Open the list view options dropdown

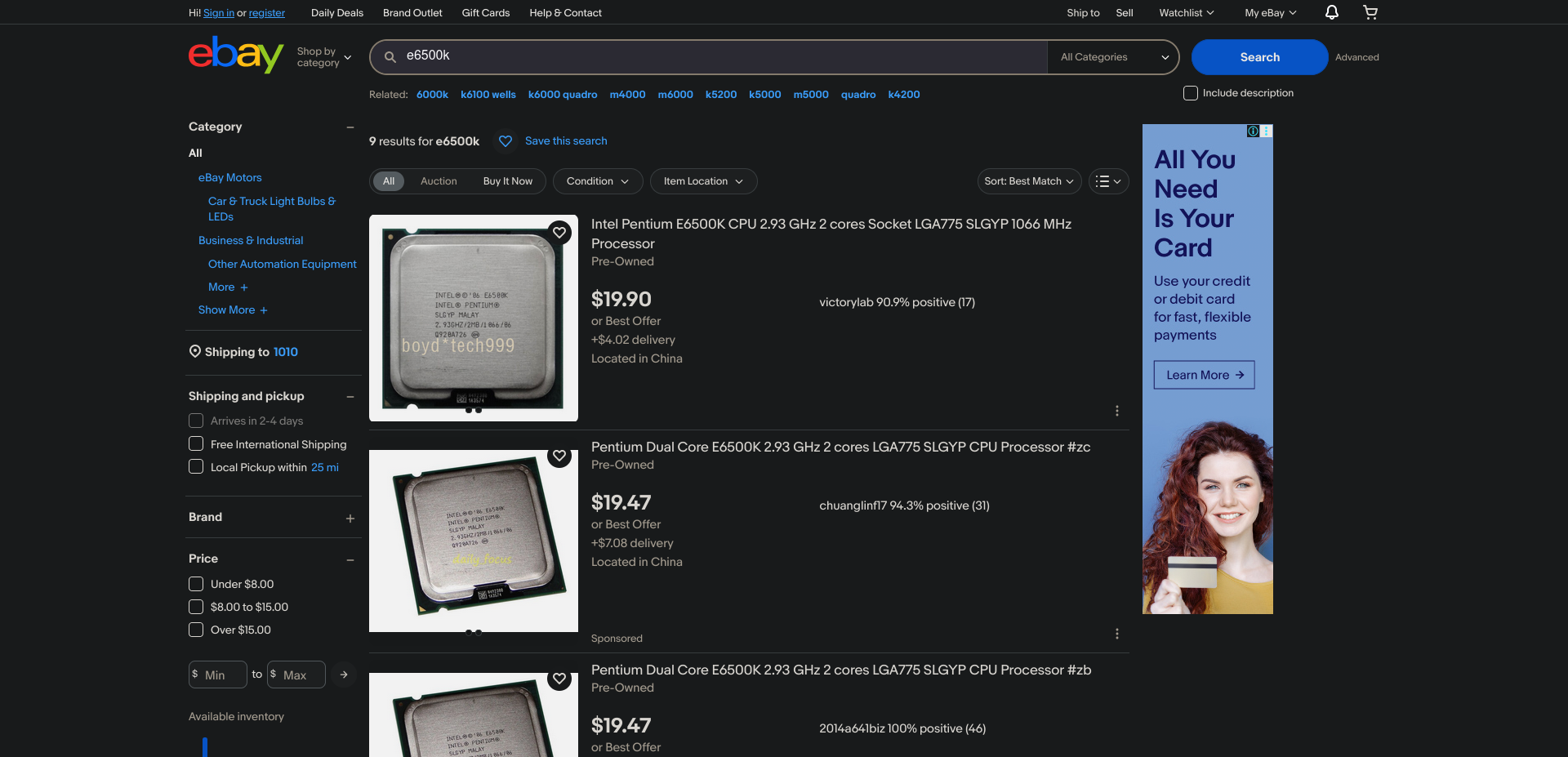point(1108,181)
